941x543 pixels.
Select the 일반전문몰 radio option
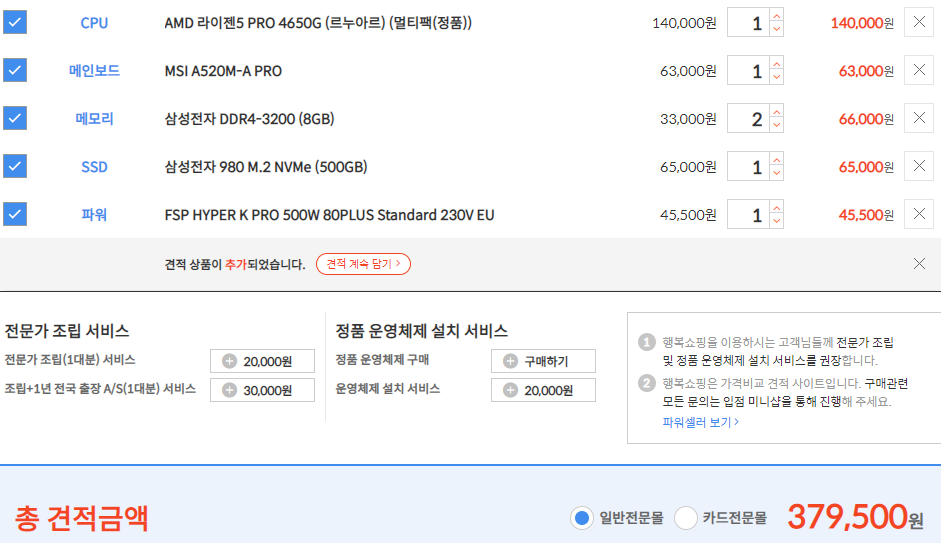pos(582,518)
